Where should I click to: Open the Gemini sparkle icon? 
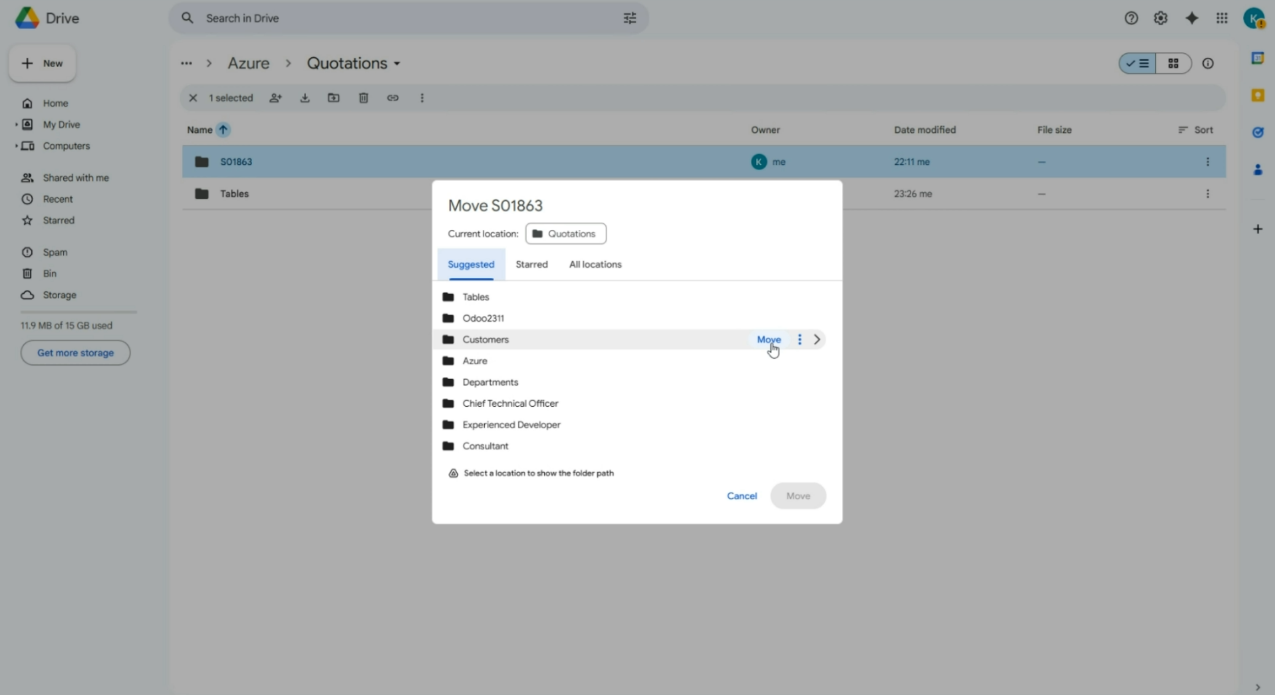pos(1191,18)
